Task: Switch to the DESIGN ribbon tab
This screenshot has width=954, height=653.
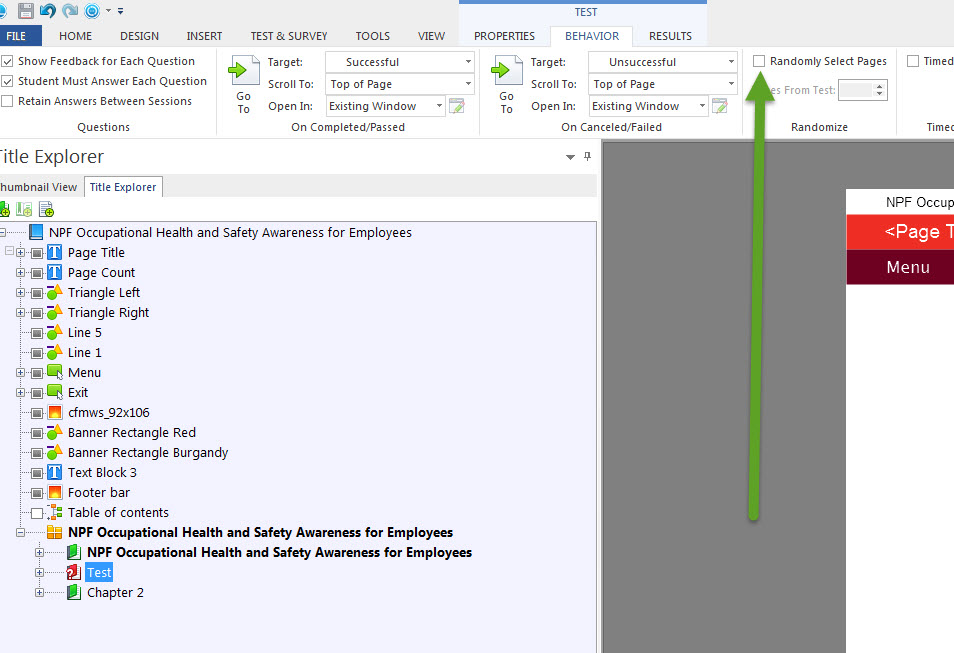Action: [139, 36]
